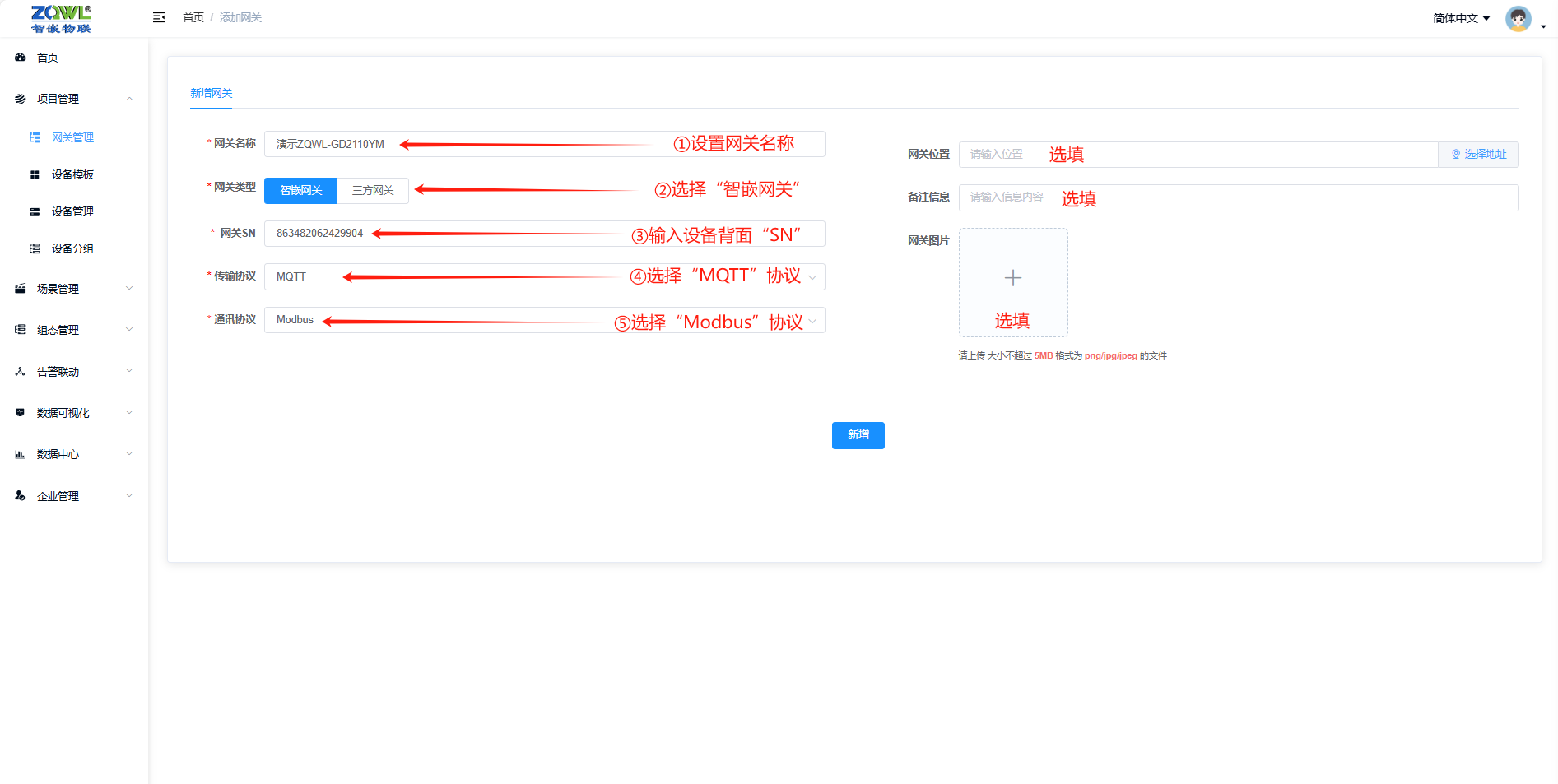Click the 网关图片 upload box
The image size is (1558, 784).
(x=1013, y=282)
